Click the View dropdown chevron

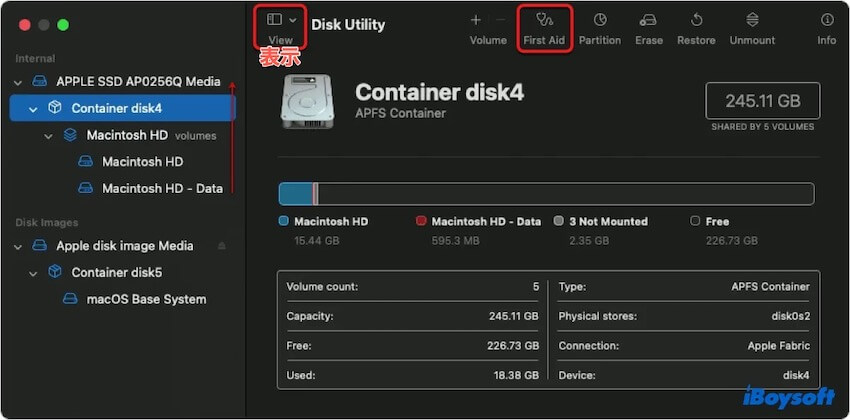point(293,20)
